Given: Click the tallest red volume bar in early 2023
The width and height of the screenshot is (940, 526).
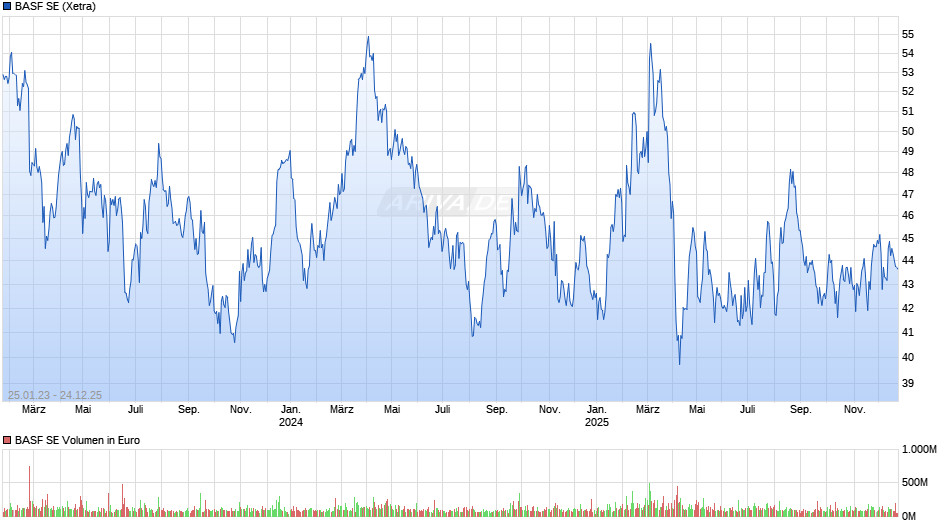Looking at the screenshot, I should pos(29,491).
